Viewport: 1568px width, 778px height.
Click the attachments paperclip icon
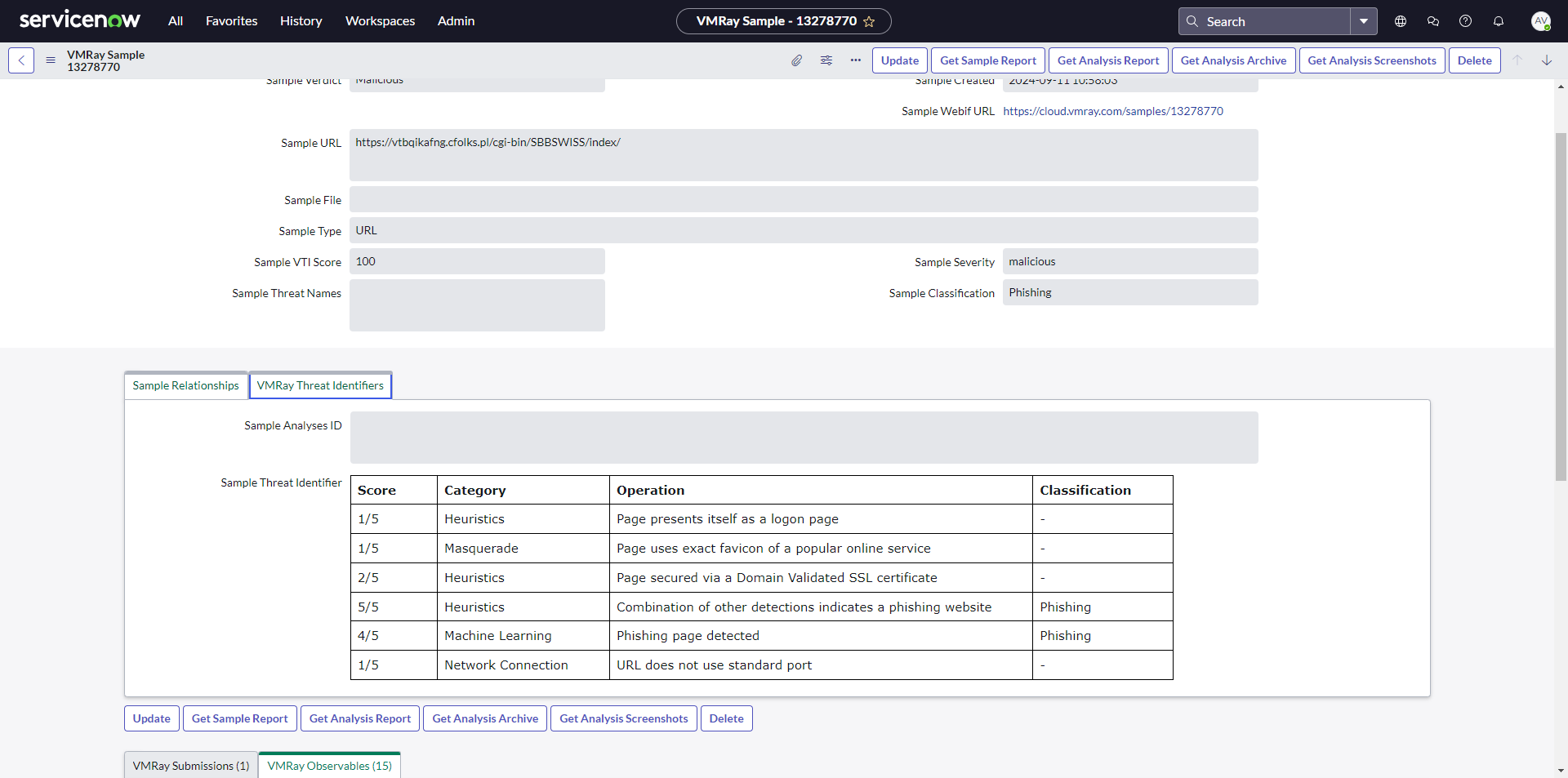pyautogui.click(x=797, y=60)
